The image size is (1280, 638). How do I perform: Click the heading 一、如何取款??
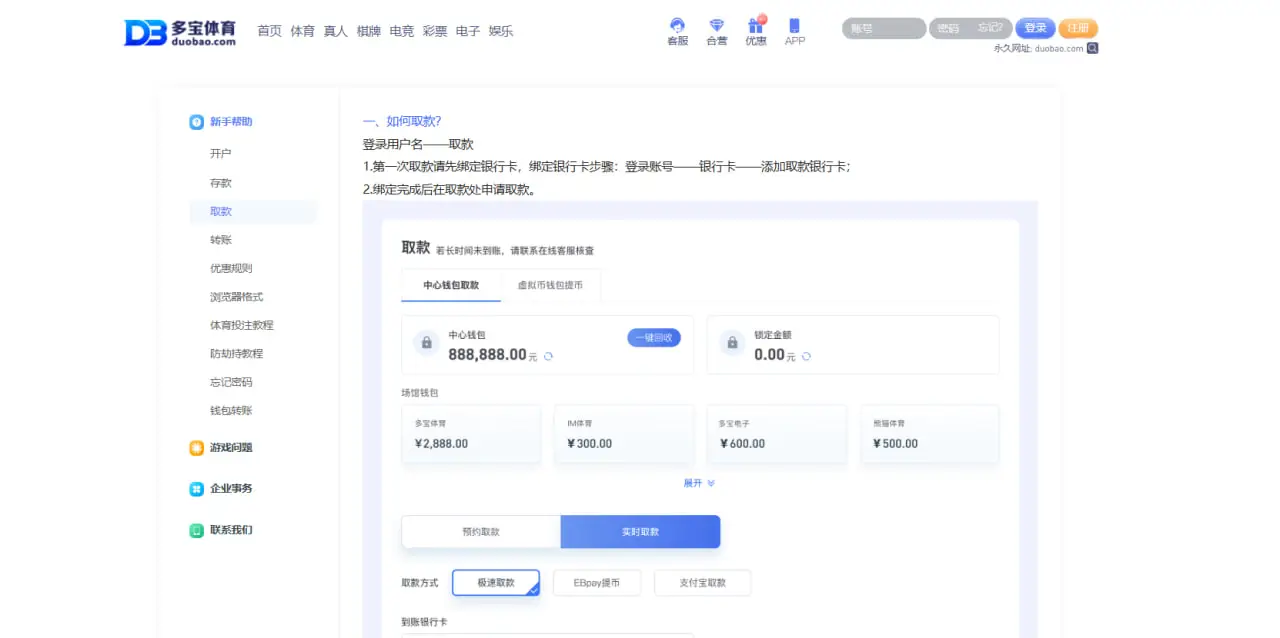coord(402,122)
